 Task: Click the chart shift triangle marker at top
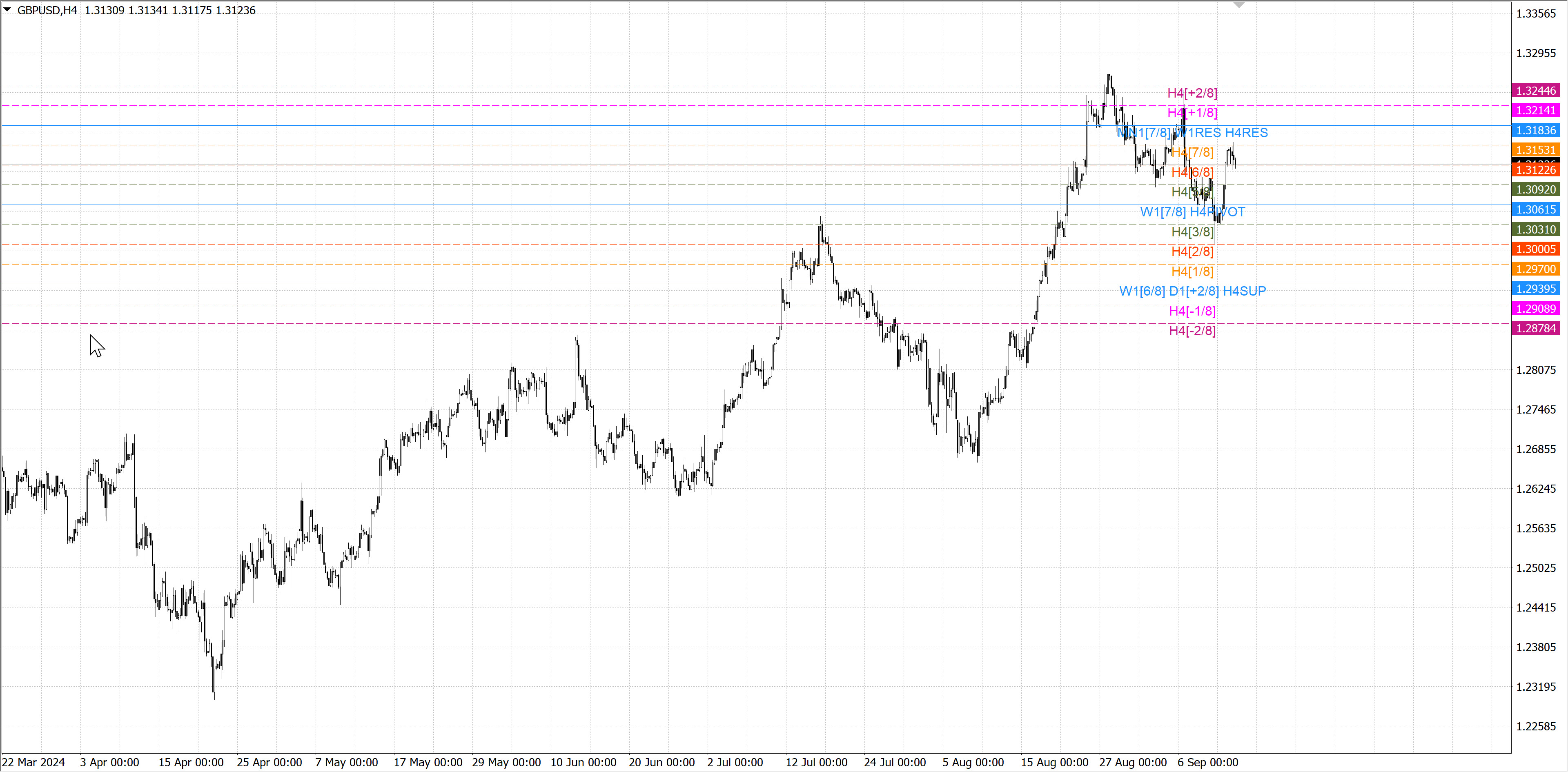pyautogui.click(x=1239, y=5)
